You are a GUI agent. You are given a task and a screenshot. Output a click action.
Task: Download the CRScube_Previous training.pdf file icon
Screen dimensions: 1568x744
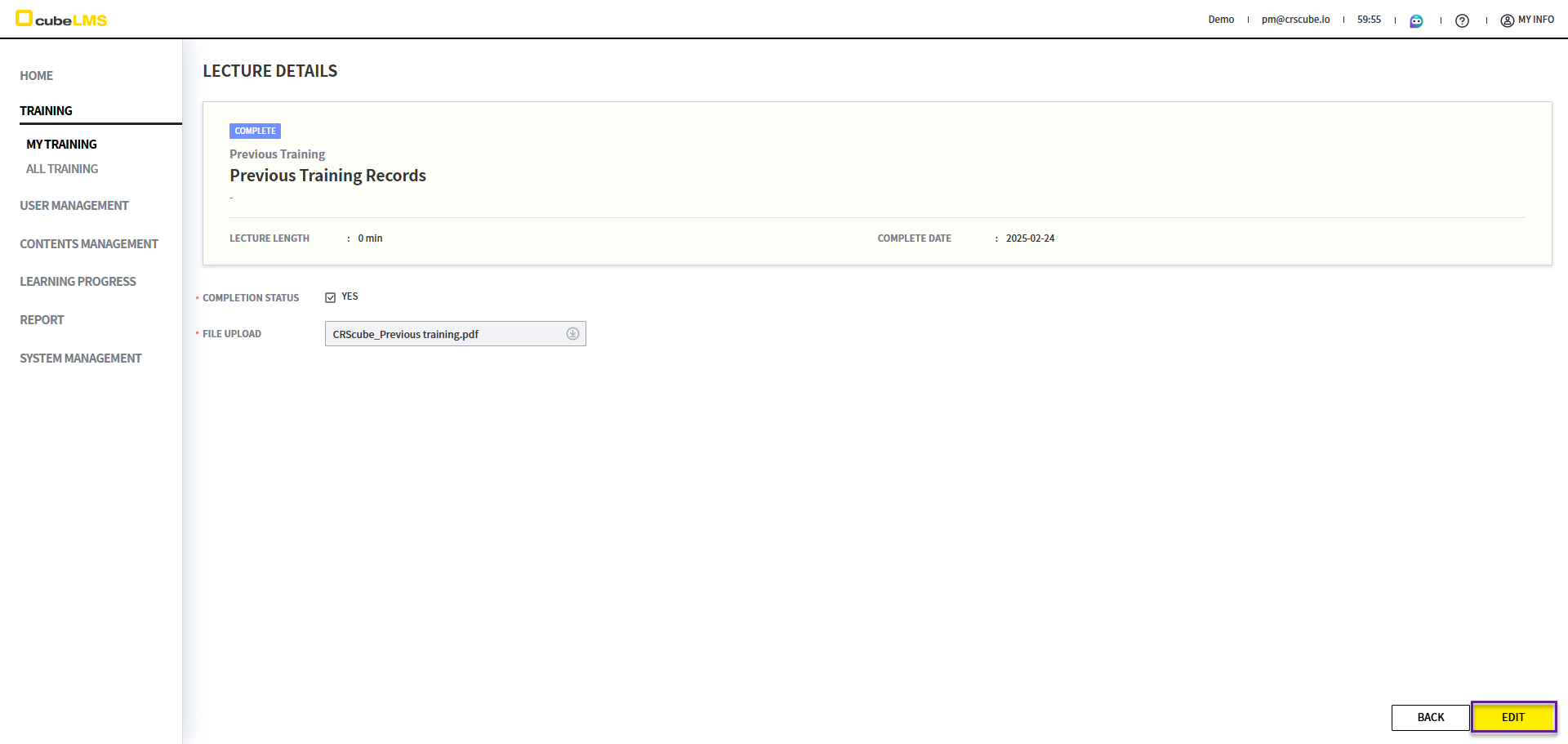tap(572, 334)
